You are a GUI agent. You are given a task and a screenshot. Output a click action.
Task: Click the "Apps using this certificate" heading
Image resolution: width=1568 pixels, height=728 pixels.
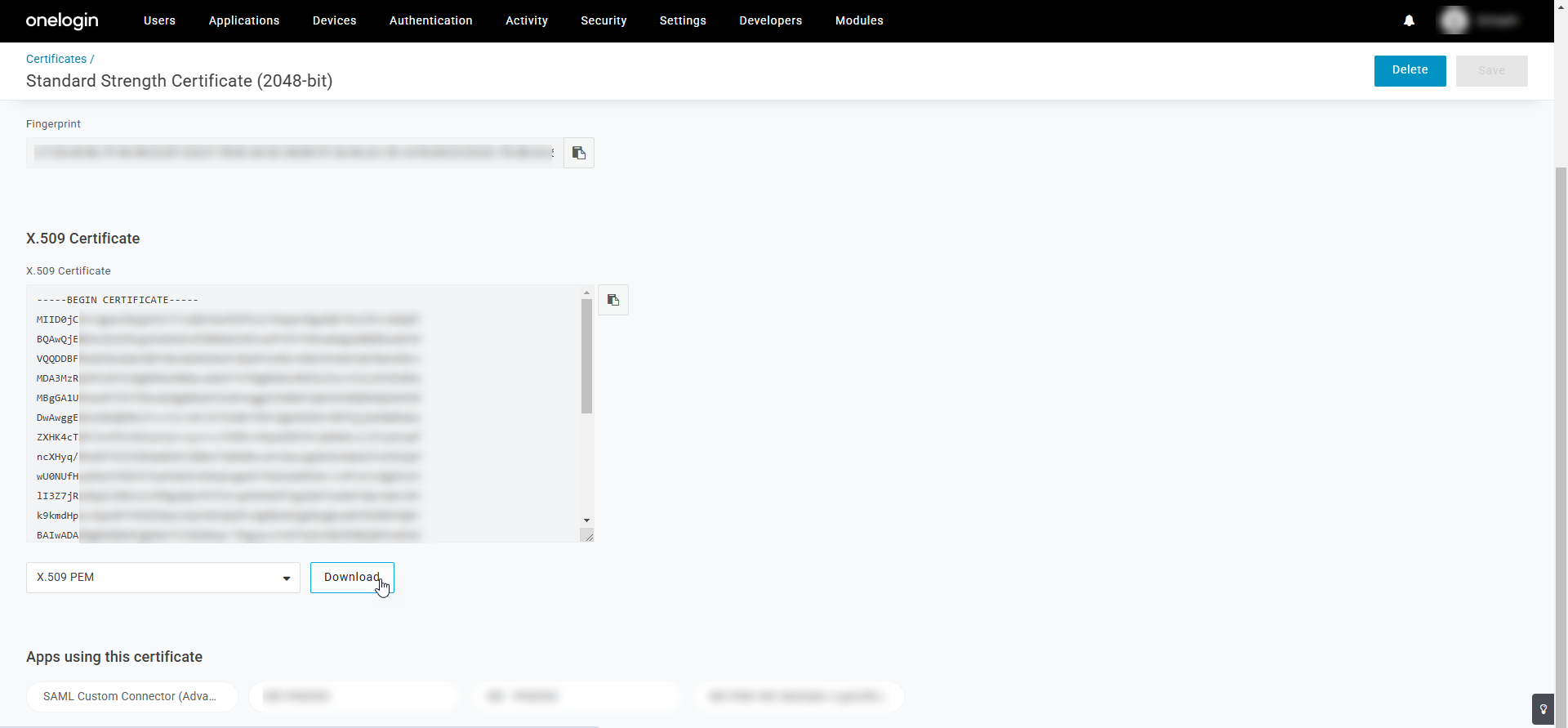point(114,657)
